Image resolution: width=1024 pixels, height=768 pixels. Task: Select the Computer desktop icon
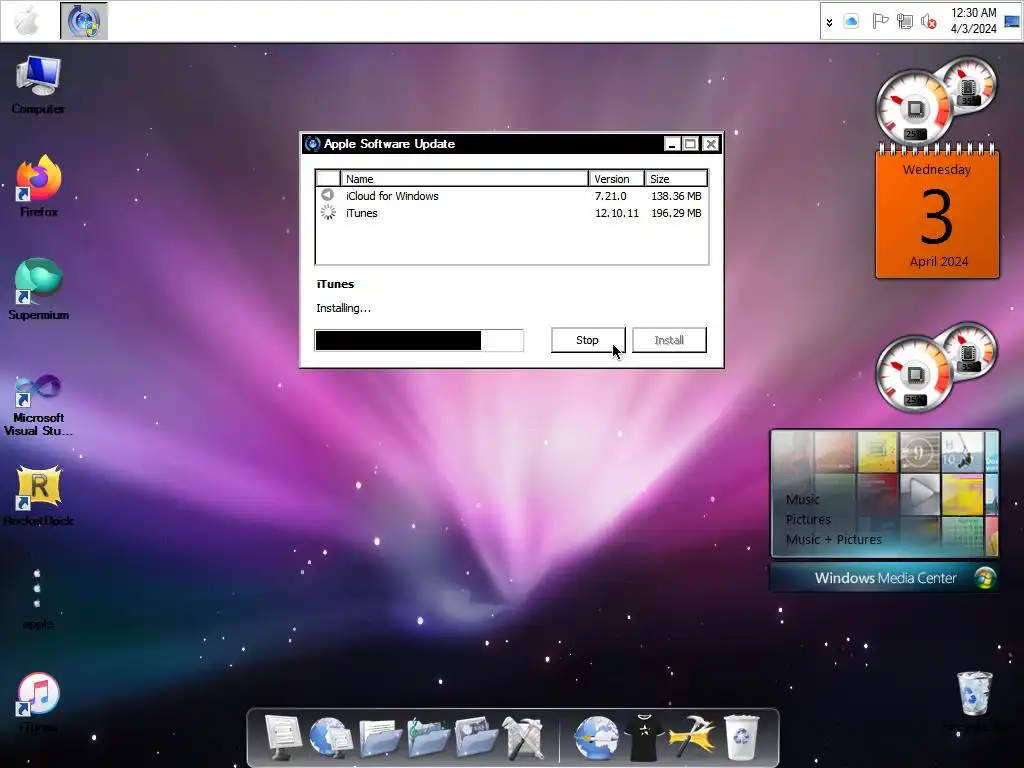click(38, 85)
